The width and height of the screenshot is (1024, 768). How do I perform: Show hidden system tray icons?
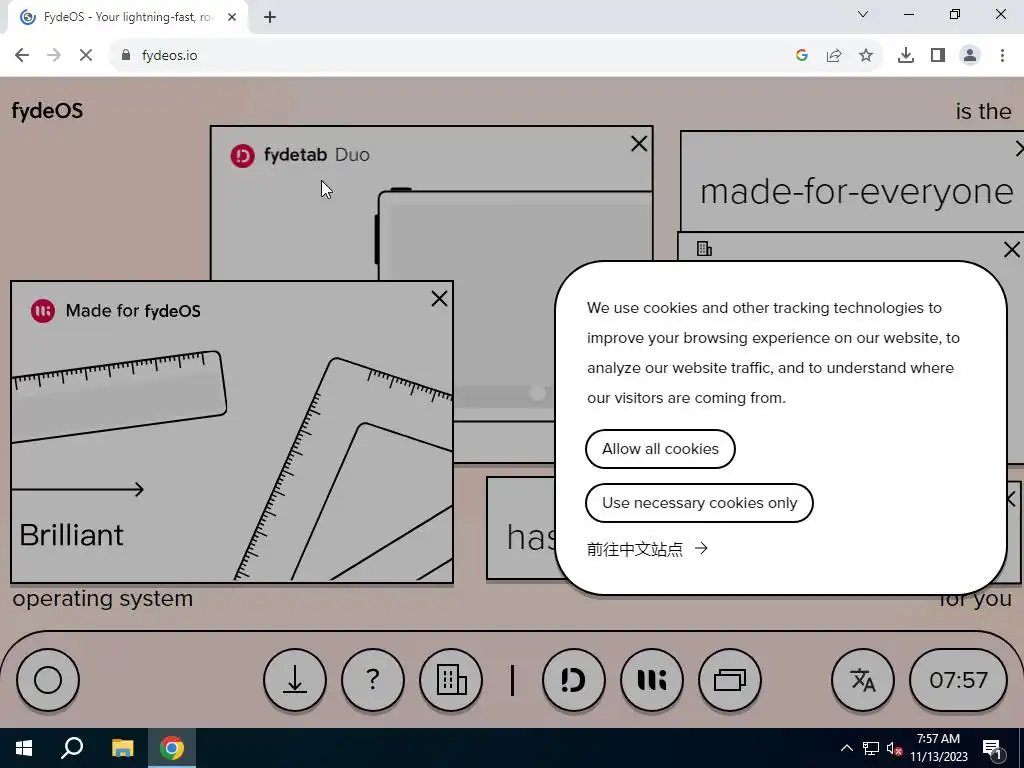tap(846, 748)
